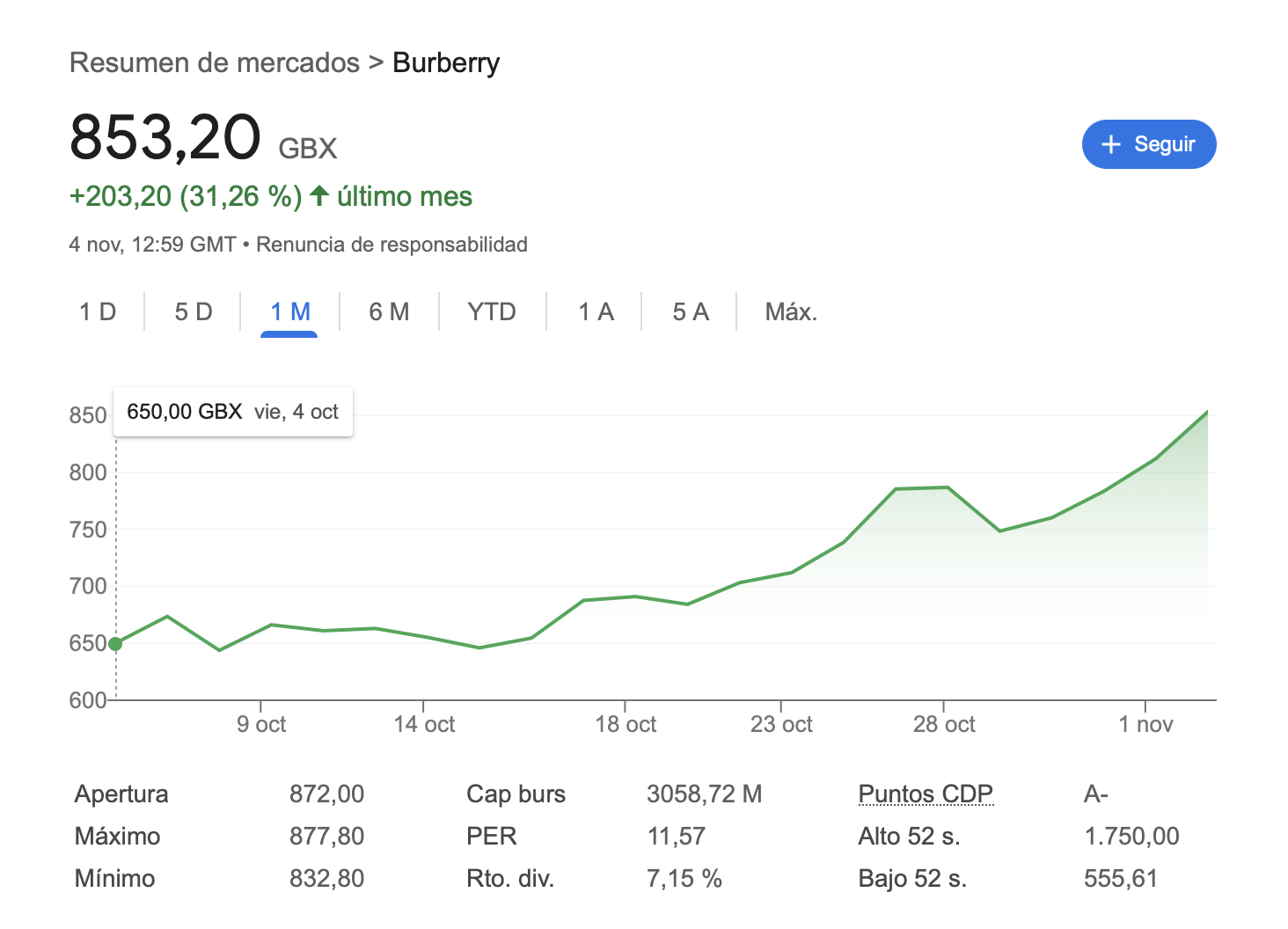The height and width of the screenshot is (929, 1288).
Task: Open the Resumen de mercados link
Action: point(215,62)
